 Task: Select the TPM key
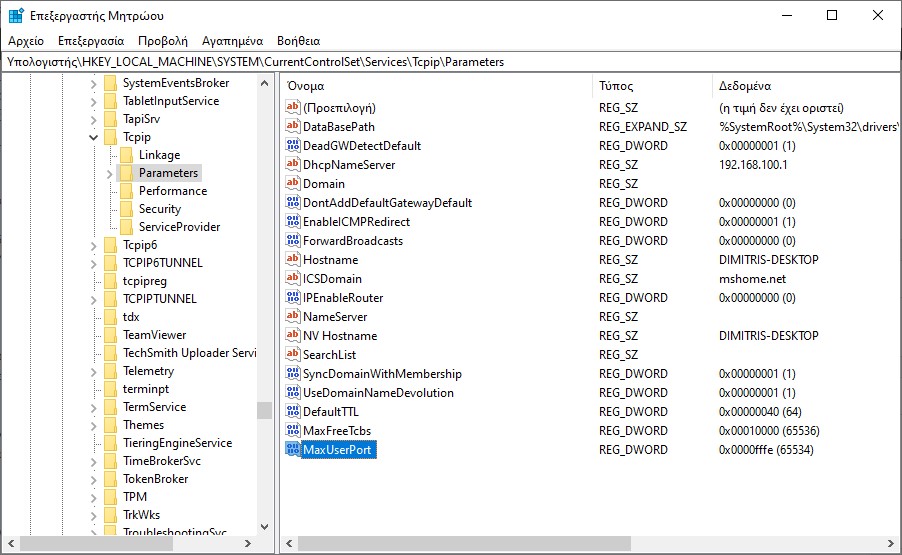pyautogui.click(x=135, y=496)
